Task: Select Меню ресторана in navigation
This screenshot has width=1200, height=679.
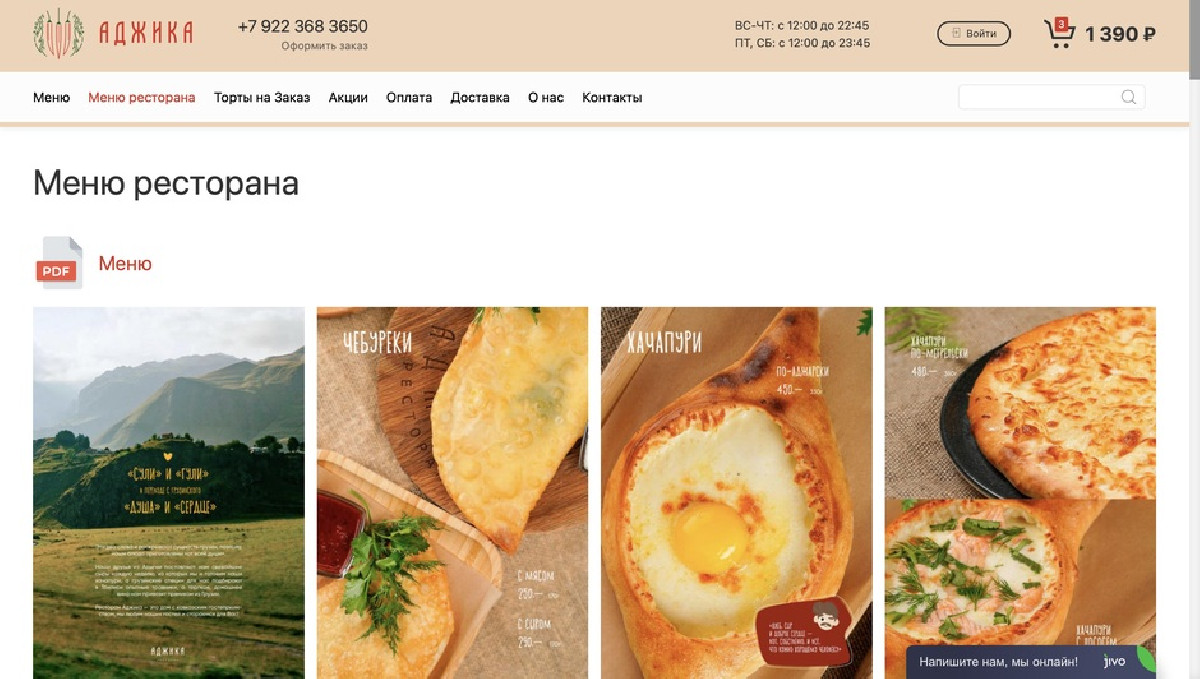Action: coord(142,98)
